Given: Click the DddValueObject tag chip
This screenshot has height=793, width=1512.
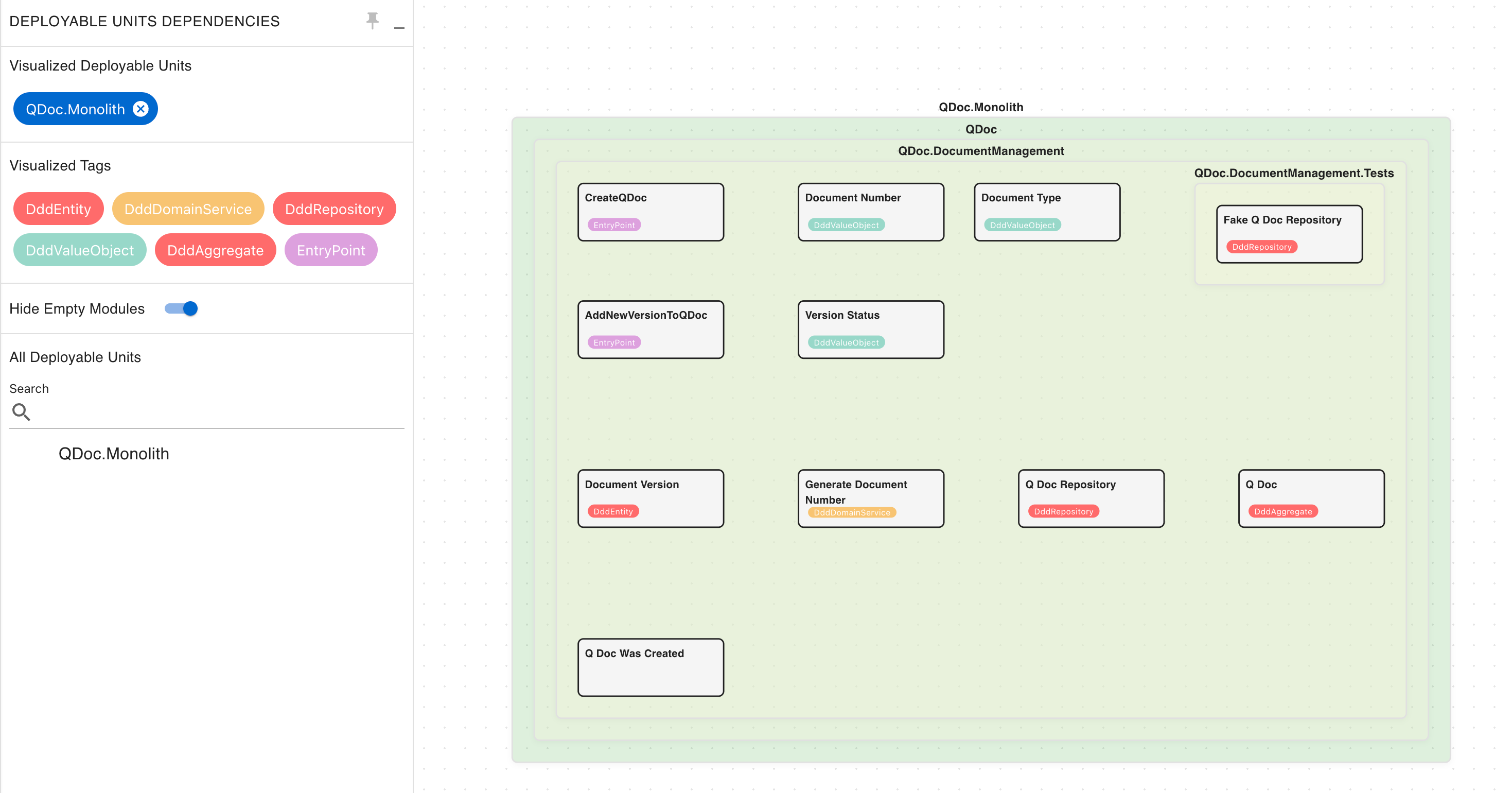Looking at the screenshot, I should [80, 250].
